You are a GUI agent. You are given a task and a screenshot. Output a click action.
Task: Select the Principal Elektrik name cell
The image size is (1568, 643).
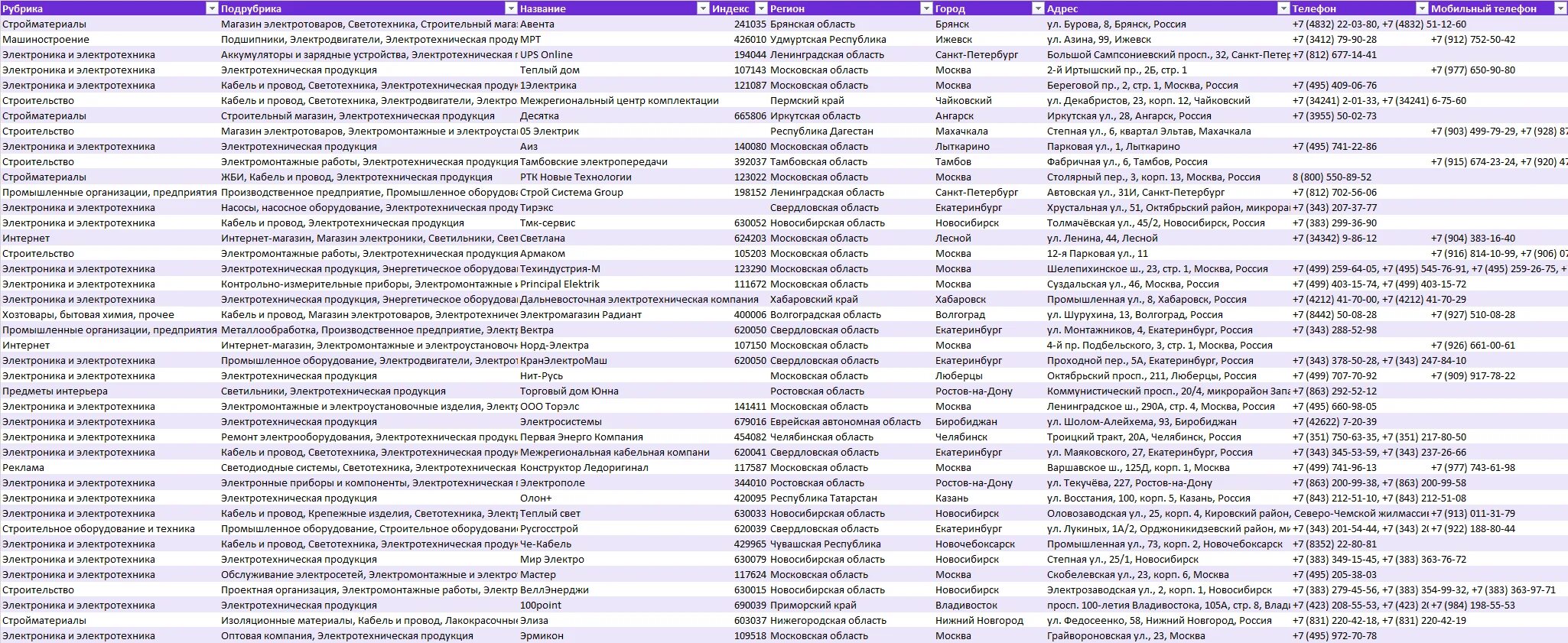coord(613,284)
